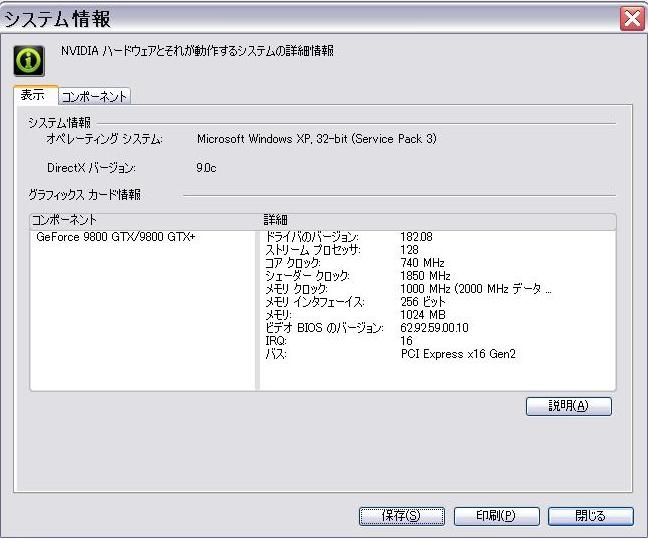The width and height of the screenshot is (648, 539).
Task: Click the 保存(S) button
Action: [x=402, y=516]
